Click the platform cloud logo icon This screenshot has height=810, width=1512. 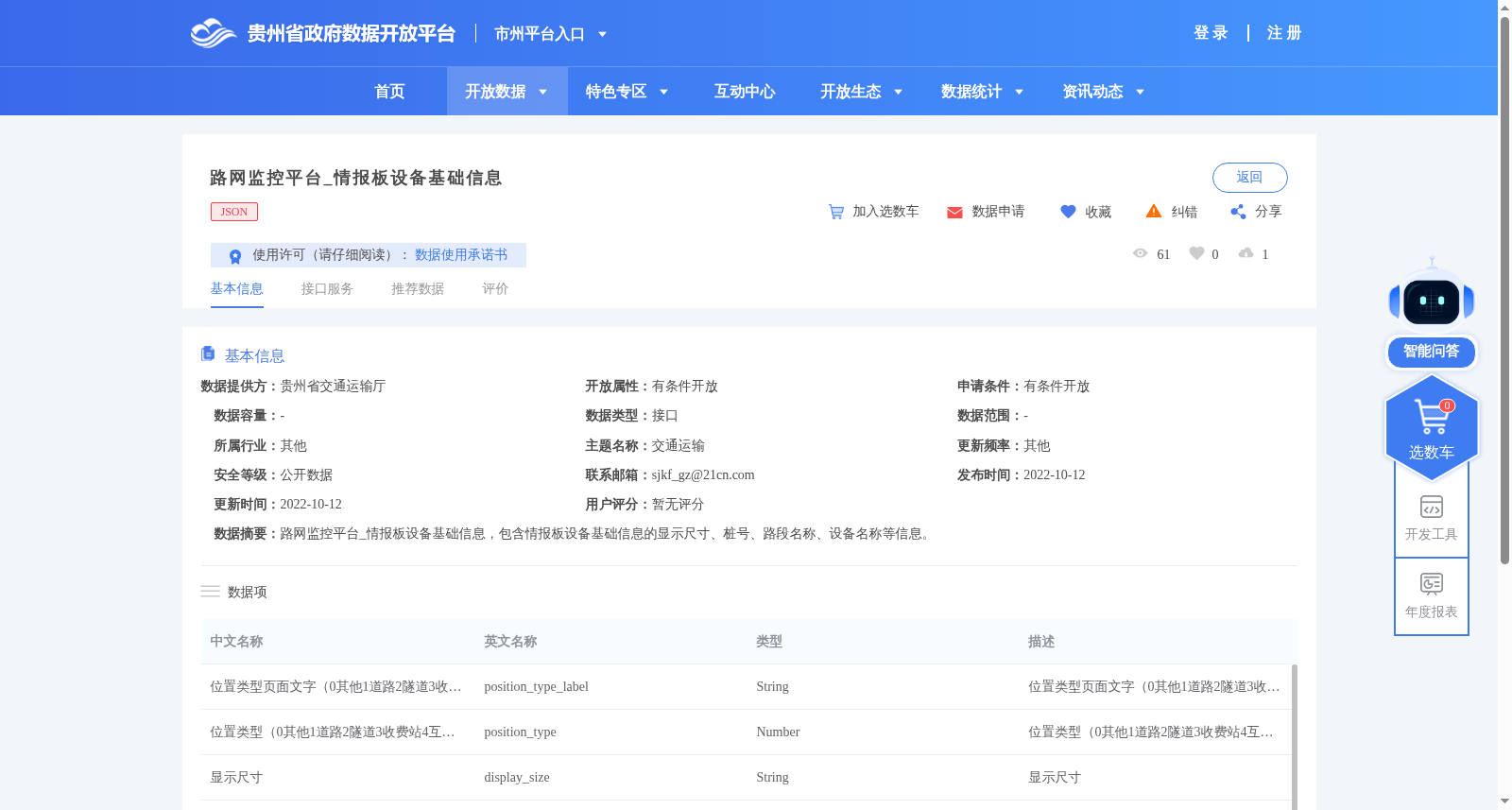pyautogui.click(x=213, y=33)
